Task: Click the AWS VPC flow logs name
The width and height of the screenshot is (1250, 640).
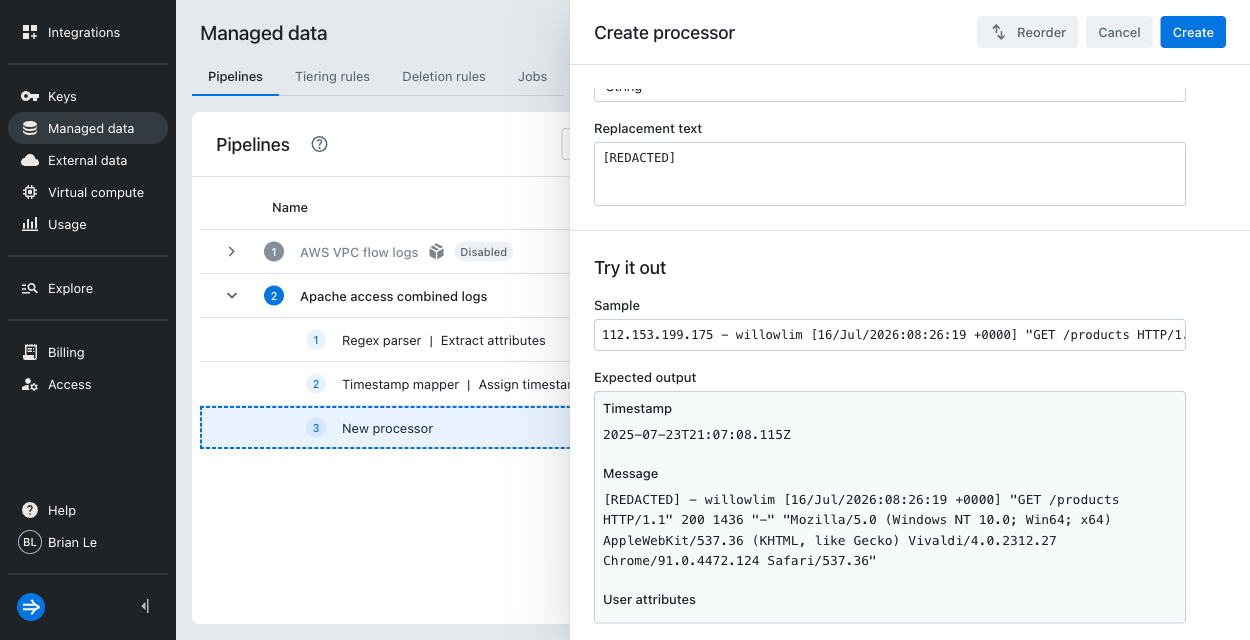Action: point(359,252)
